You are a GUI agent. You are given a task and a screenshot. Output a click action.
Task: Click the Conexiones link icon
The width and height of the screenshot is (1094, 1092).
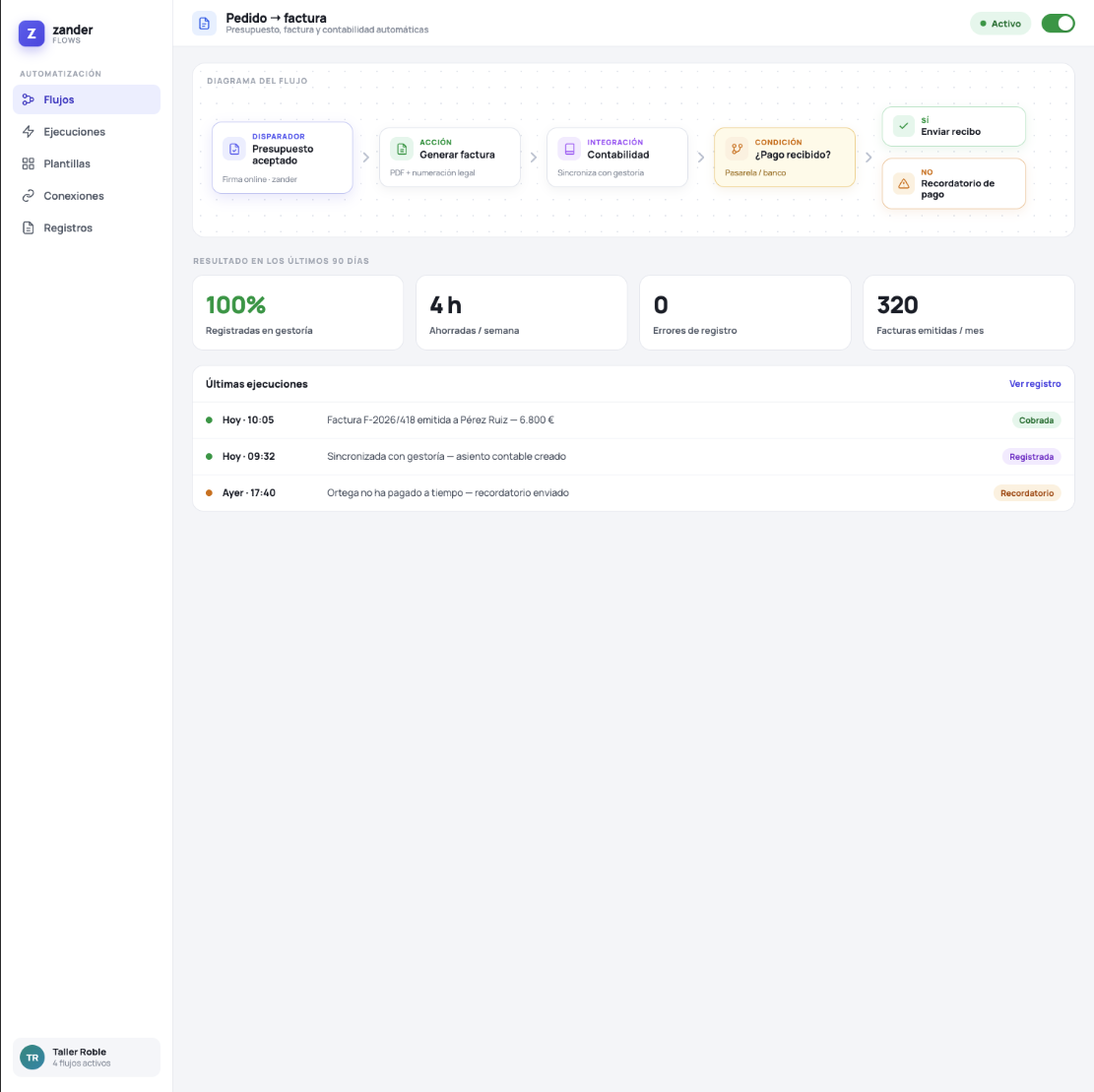tap(28, 196)
